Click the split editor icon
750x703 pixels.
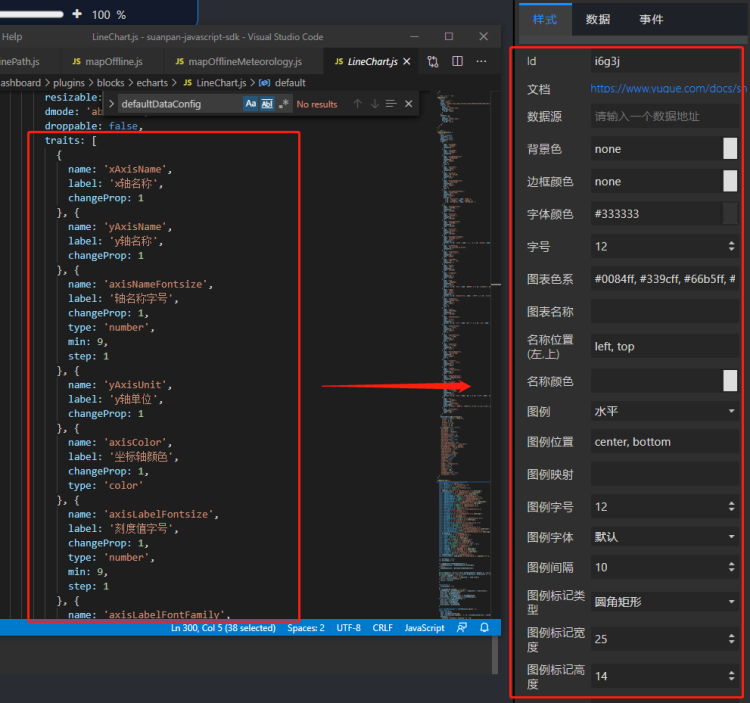[x=457, y=62]
